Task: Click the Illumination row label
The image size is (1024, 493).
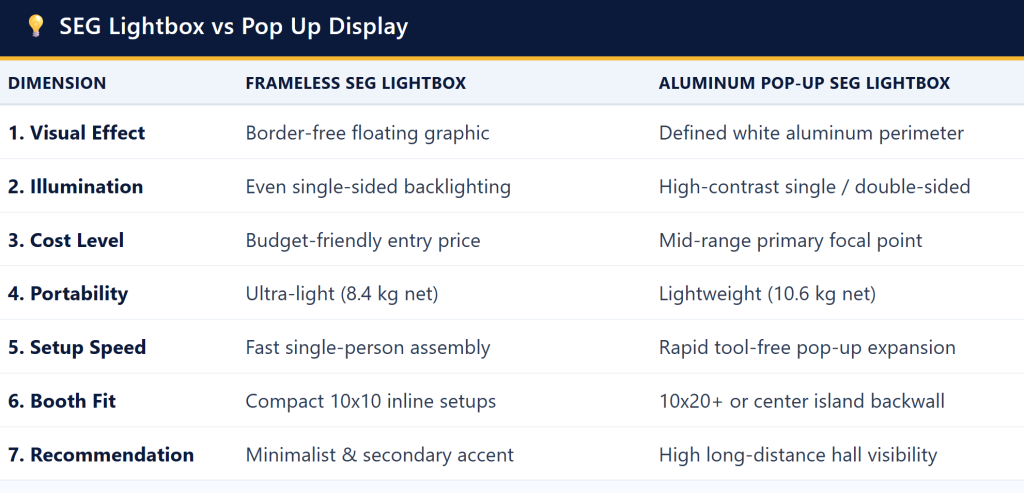Action: click(x=75, y=186)
